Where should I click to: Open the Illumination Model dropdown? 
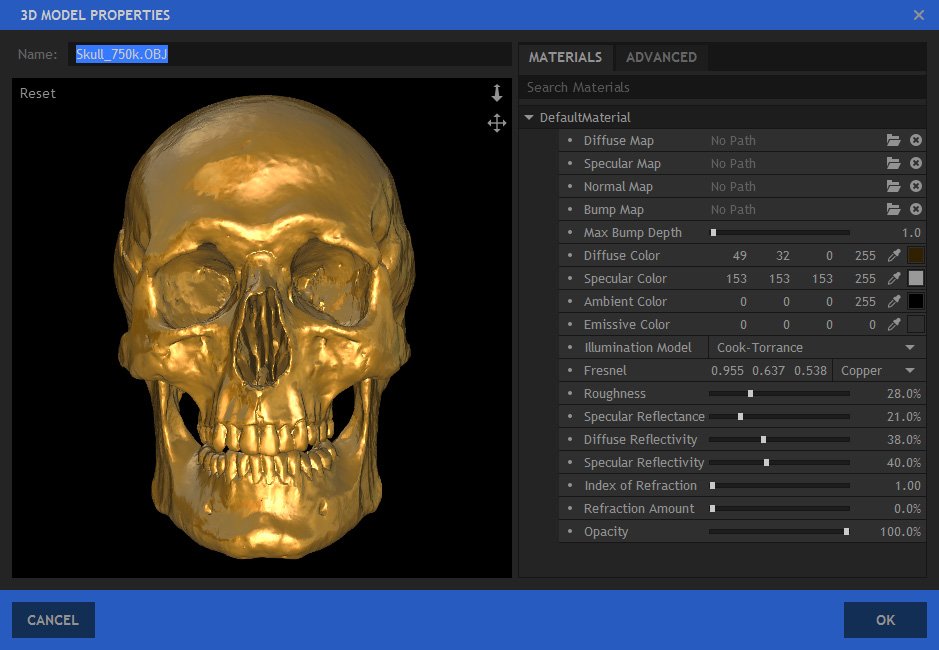pos(816,348)
